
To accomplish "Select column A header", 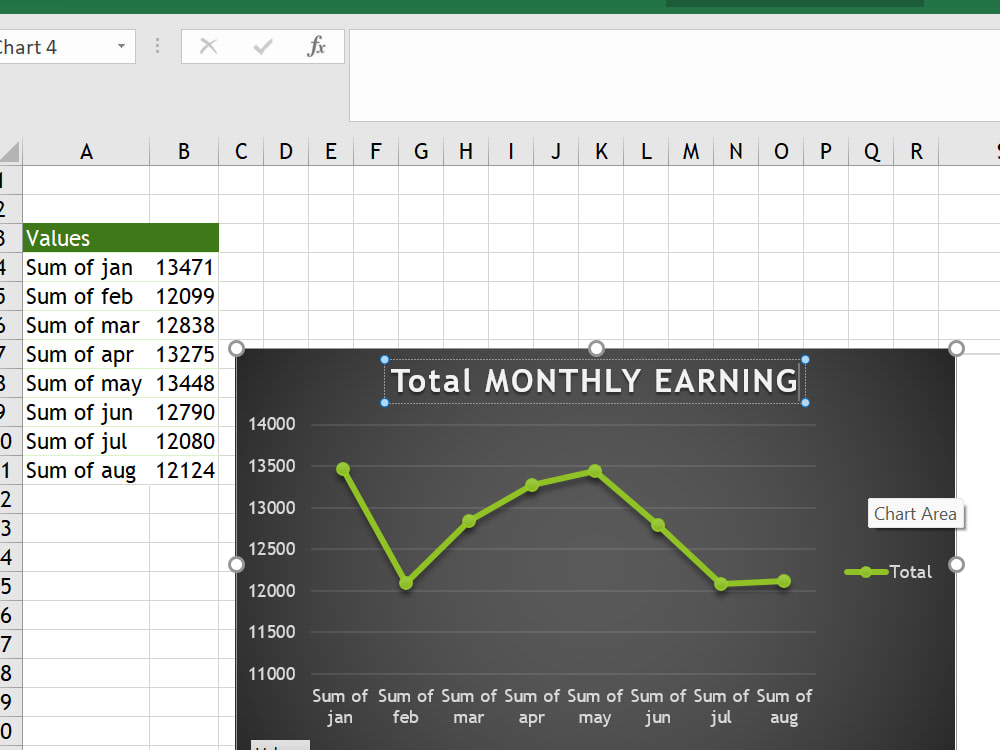I will (86, 151).
